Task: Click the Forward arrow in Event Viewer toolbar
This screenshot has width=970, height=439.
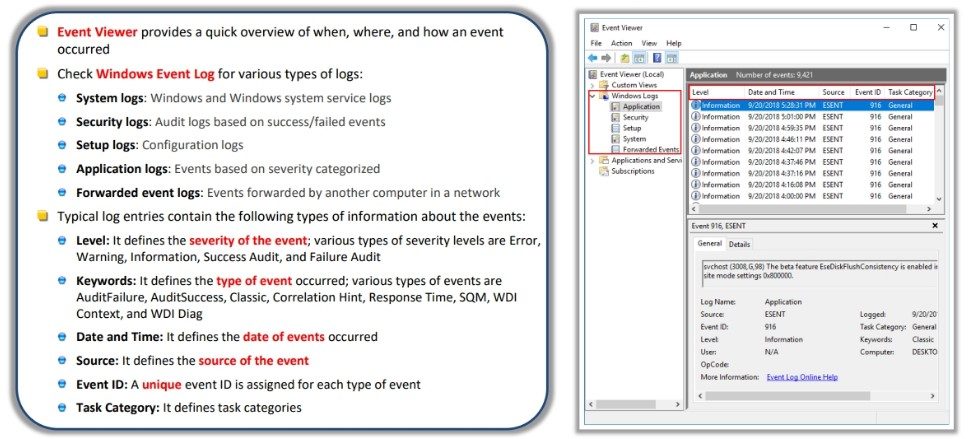Action: coord(606,58)
